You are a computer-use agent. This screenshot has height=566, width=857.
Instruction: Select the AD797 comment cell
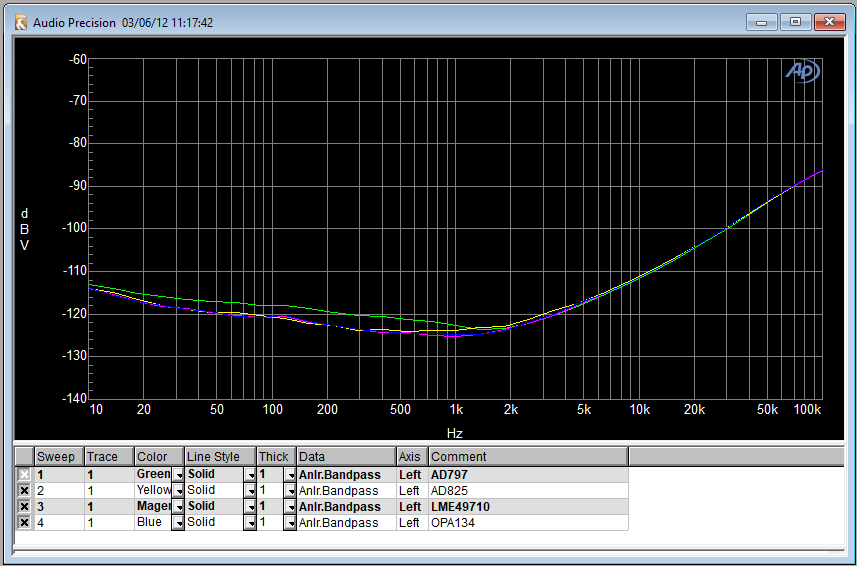tap(528, 475)
